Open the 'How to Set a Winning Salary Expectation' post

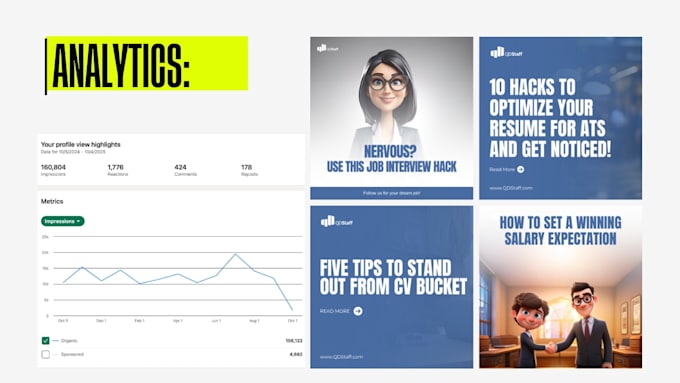[560, 287]
